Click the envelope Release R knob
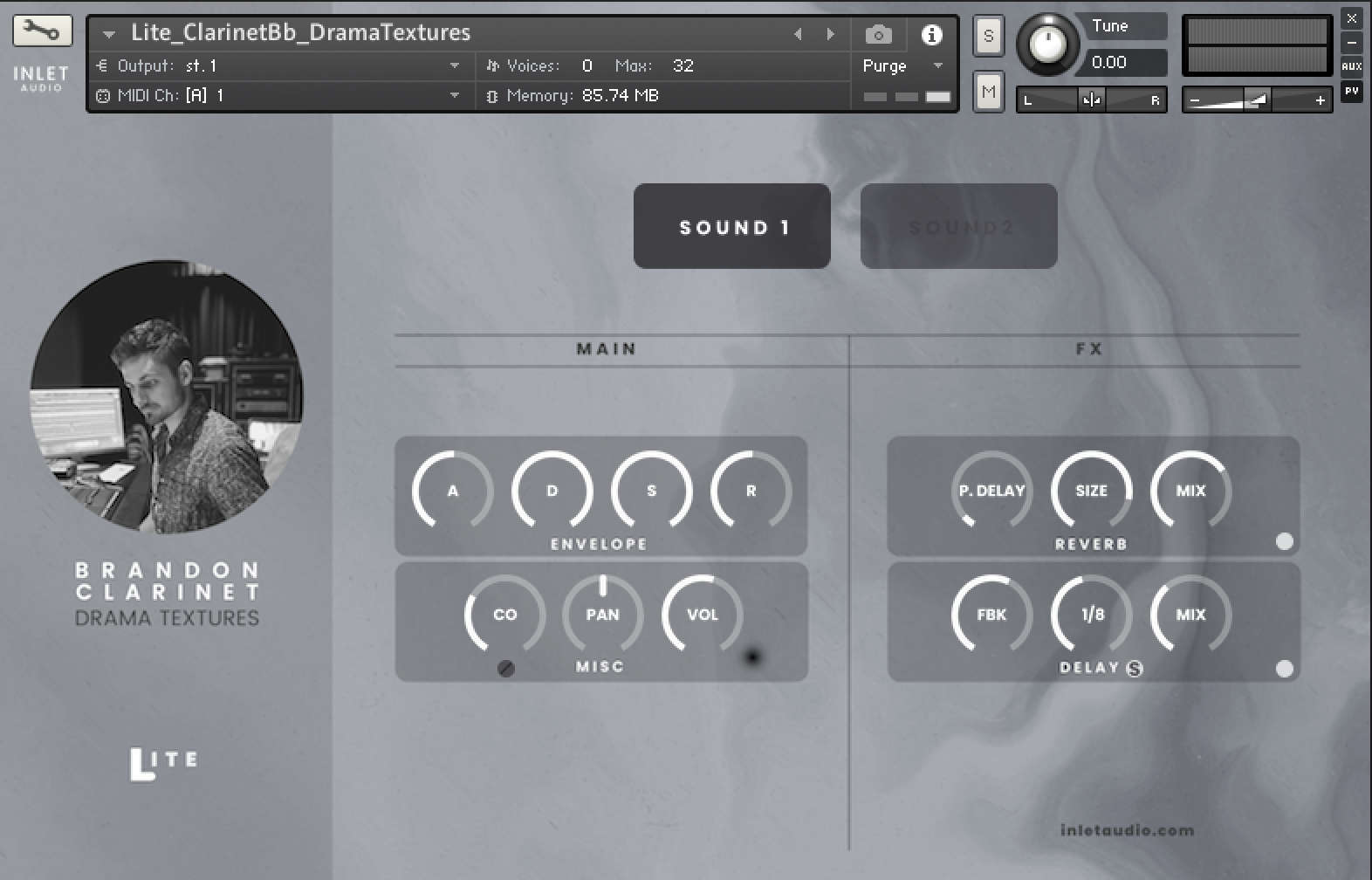1372x880 pixels. (x=751, y=490)
